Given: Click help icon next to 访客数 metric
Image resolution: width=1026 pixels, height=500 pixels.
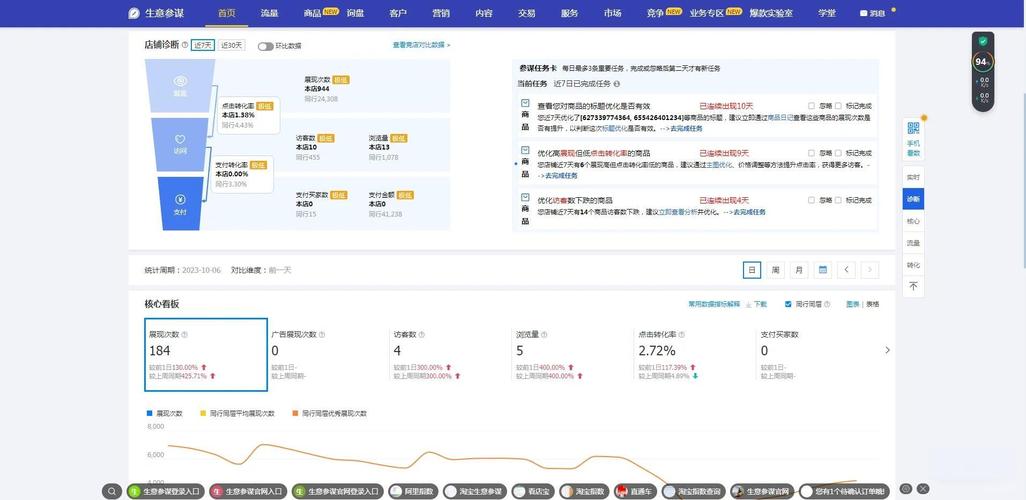Looking at the screenshot, I should pos(421,334).
